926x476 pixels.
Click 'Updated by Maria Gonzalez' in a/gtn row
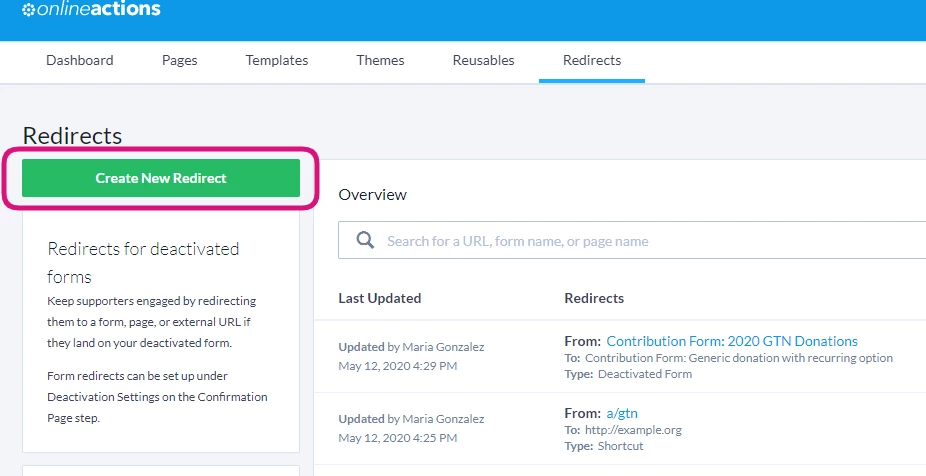pyautogui.click(x=411, y=419)
